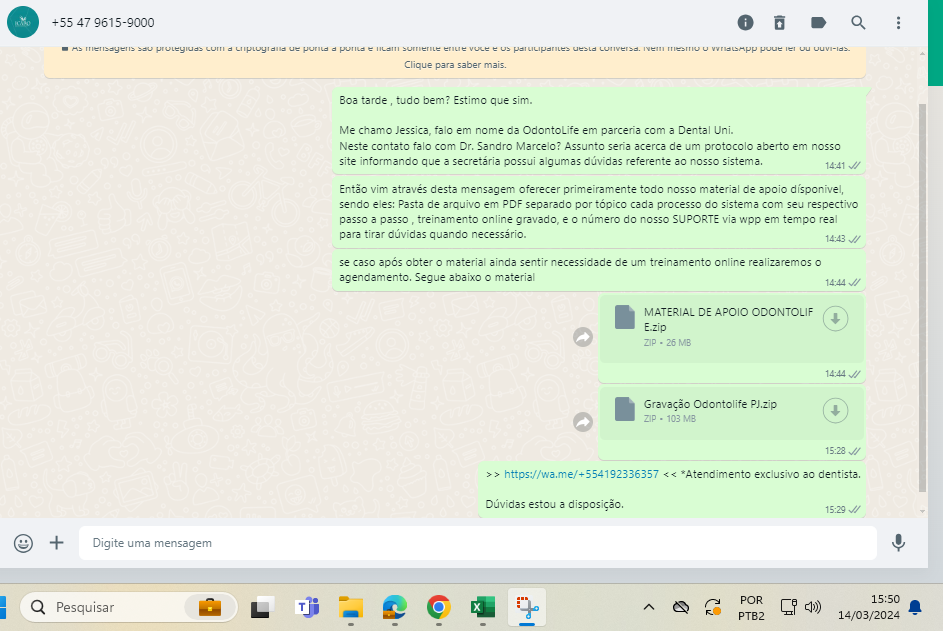Click 'Clique para saber mais' encryption notice
This screenshot has height=631, width=943.
coord(455,65)
